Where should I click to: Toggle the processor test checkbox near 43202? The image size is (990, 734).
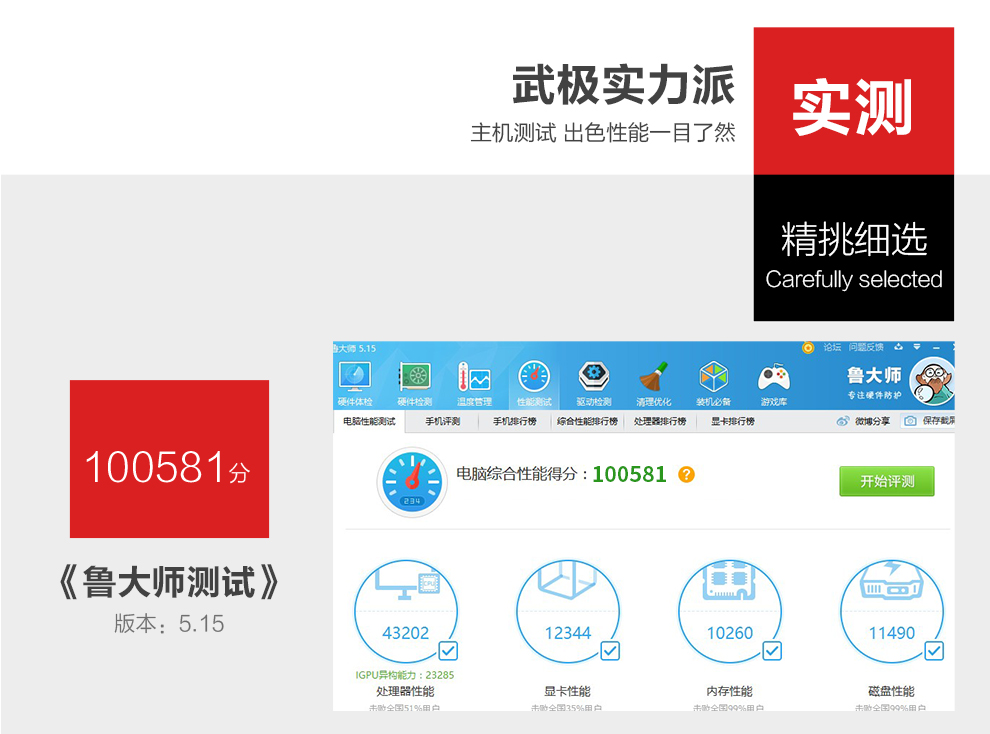coord(448,651)
